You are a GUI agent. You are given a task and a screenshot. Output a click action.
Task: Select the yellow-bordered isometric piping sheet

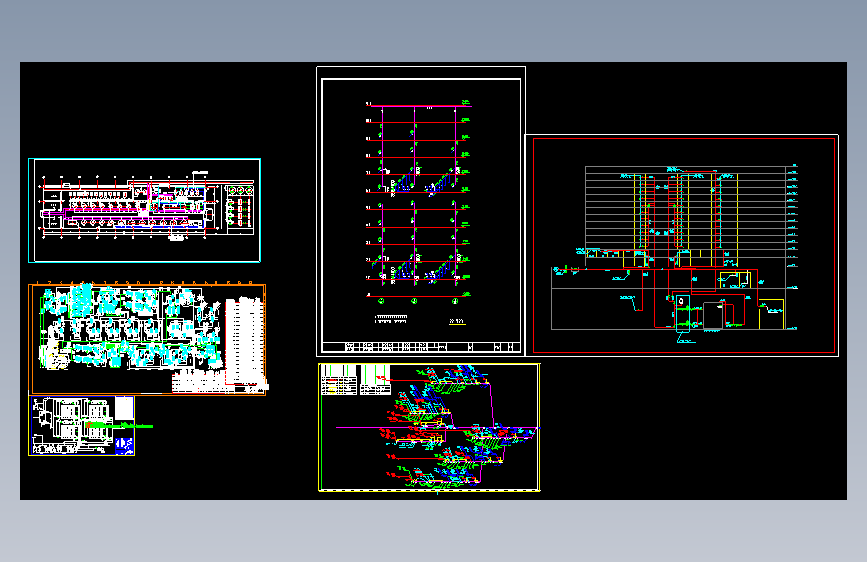(x=429, y=427)
